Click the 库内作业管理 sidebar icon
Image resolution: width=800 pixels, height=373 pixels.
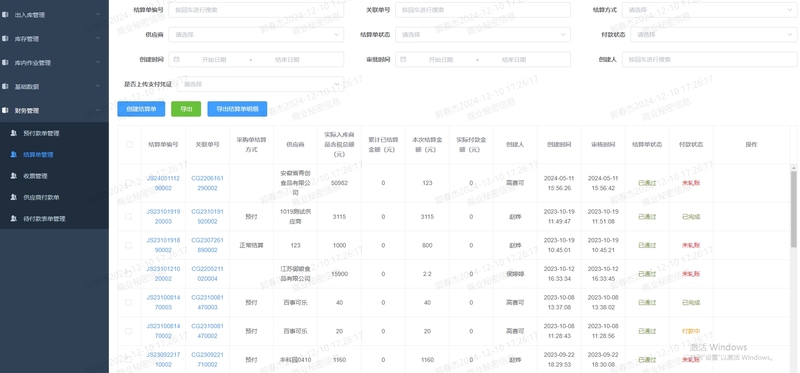tap(5, 63)
